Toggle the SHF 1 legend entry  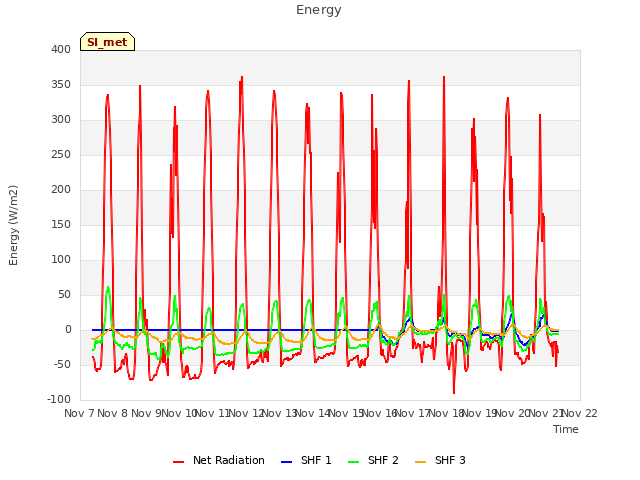(307, 460)
